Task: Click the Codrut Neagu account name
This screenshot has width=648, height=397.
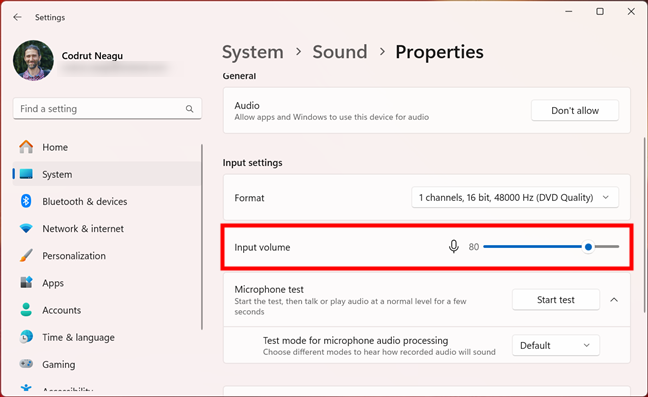Action: [92, 56]
